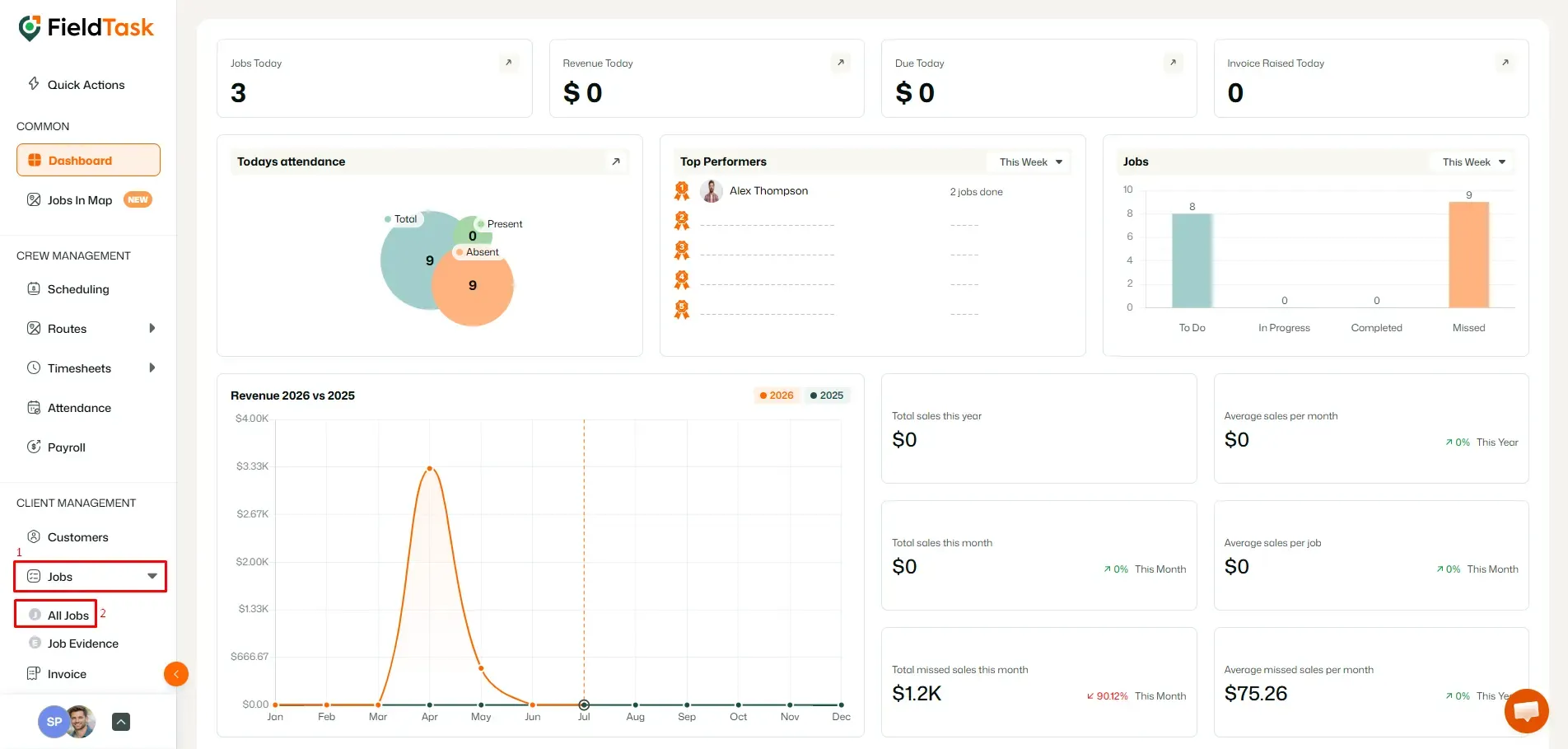Click Alex Thompson performer name
1568x749 pixels.
(768, 191)
